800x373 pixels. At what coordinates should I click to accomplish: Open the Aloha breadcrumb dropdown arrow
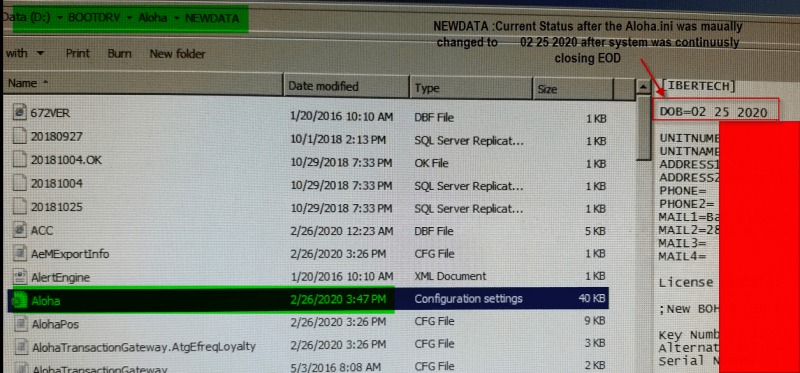pos(176,18)
